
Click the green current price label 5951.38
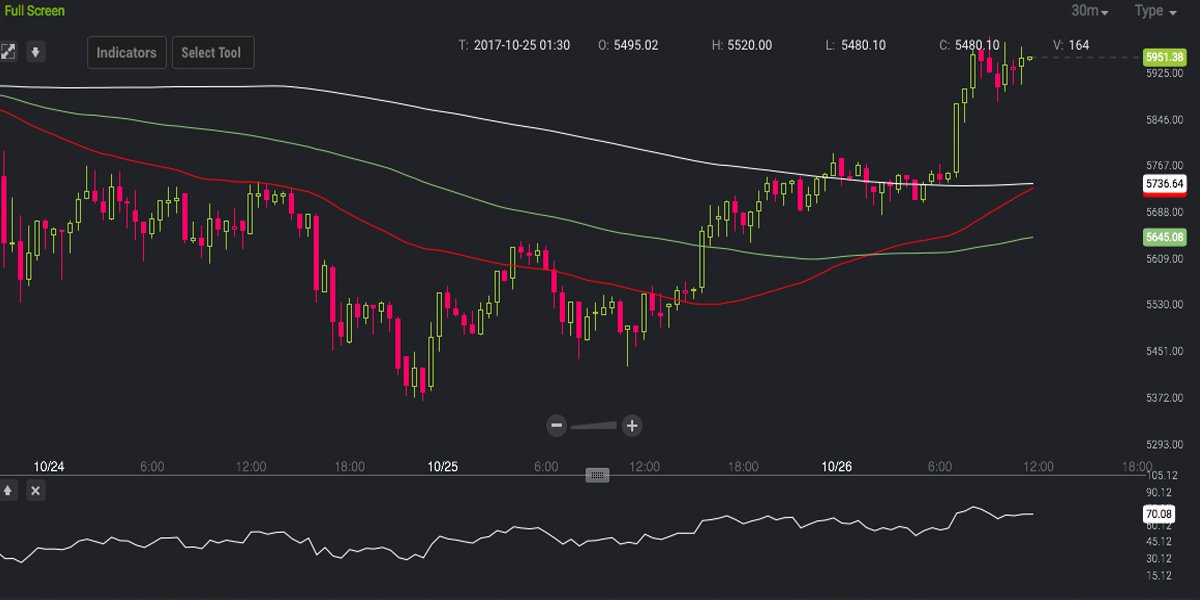(x=1166, y=58)
